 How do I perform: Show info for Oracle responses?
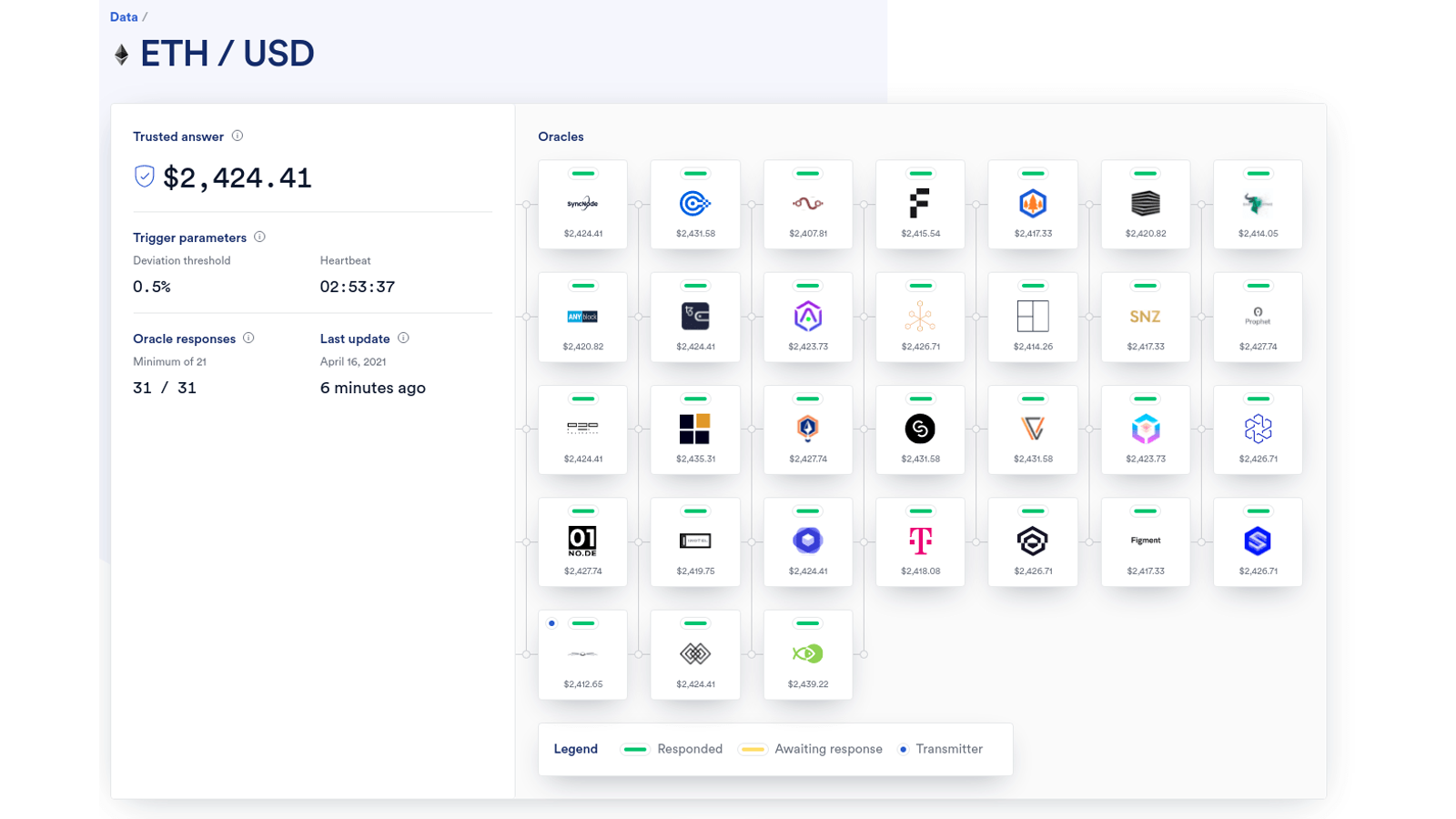click(x=248, y=338)
